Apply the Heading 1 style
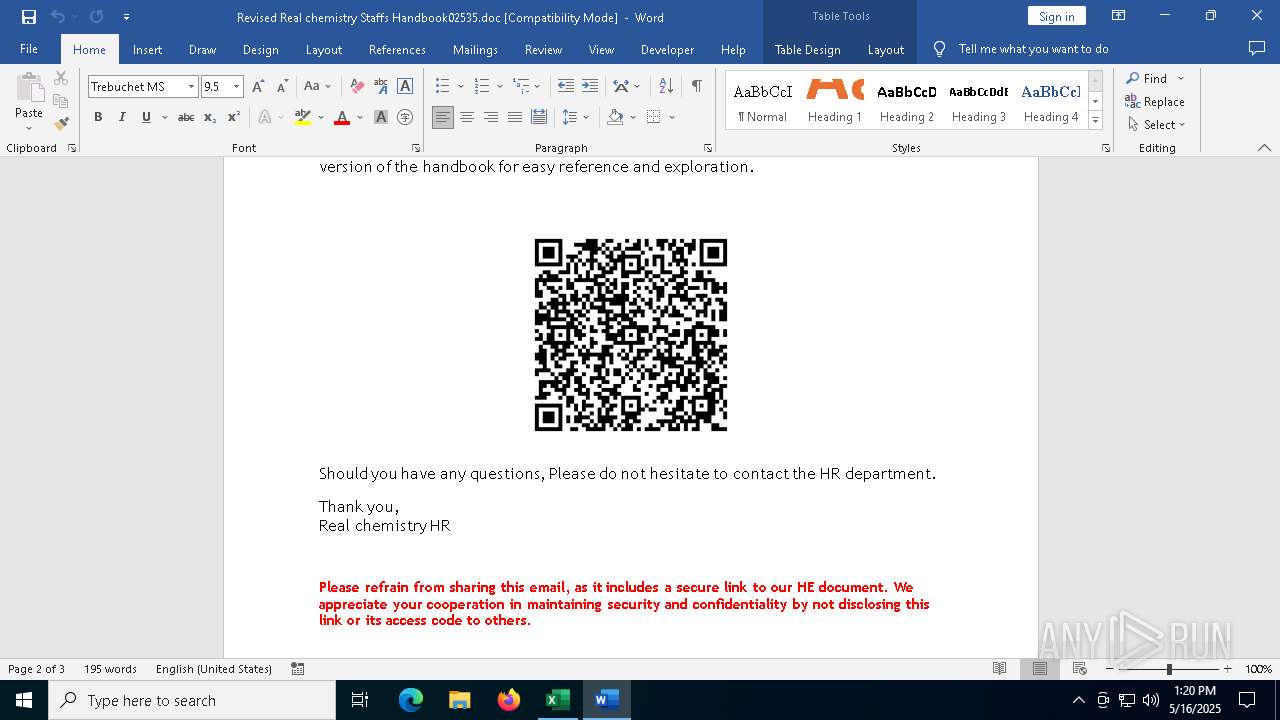Image resolution: width=1280 pixels, height=720 pixels. click(835, 101)
